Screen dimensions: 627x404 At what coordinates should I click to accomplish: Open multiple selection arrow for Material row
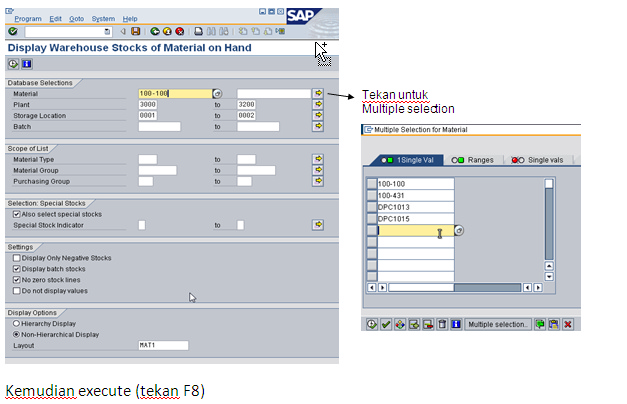pos(319,93)
